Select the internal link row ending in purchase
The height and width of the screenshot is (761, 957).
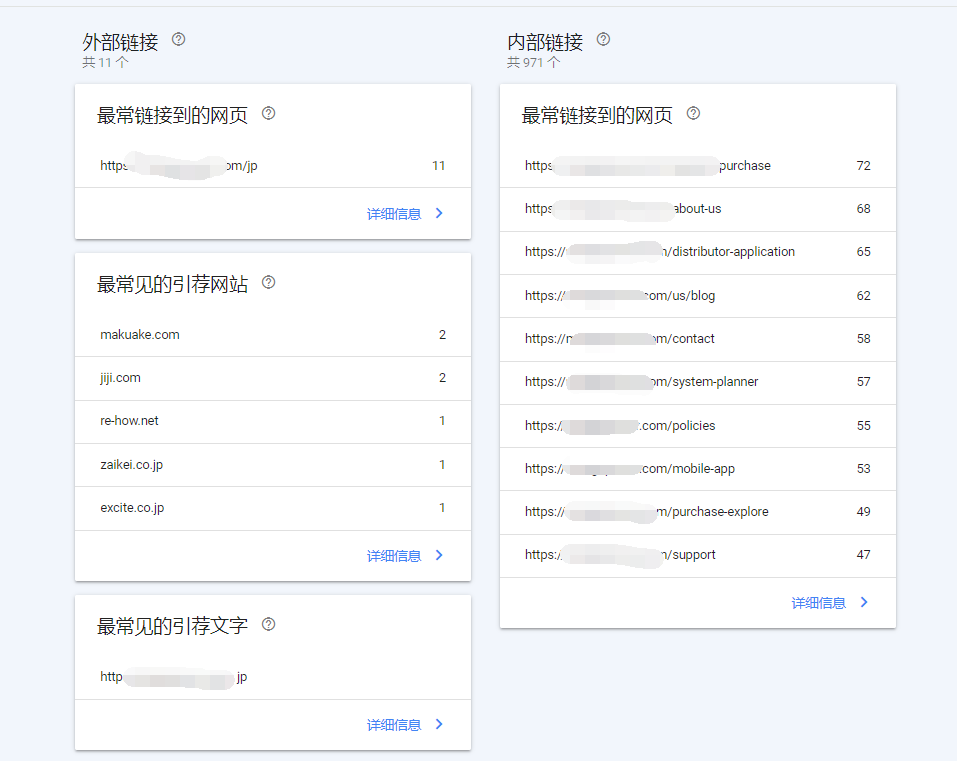697,165
